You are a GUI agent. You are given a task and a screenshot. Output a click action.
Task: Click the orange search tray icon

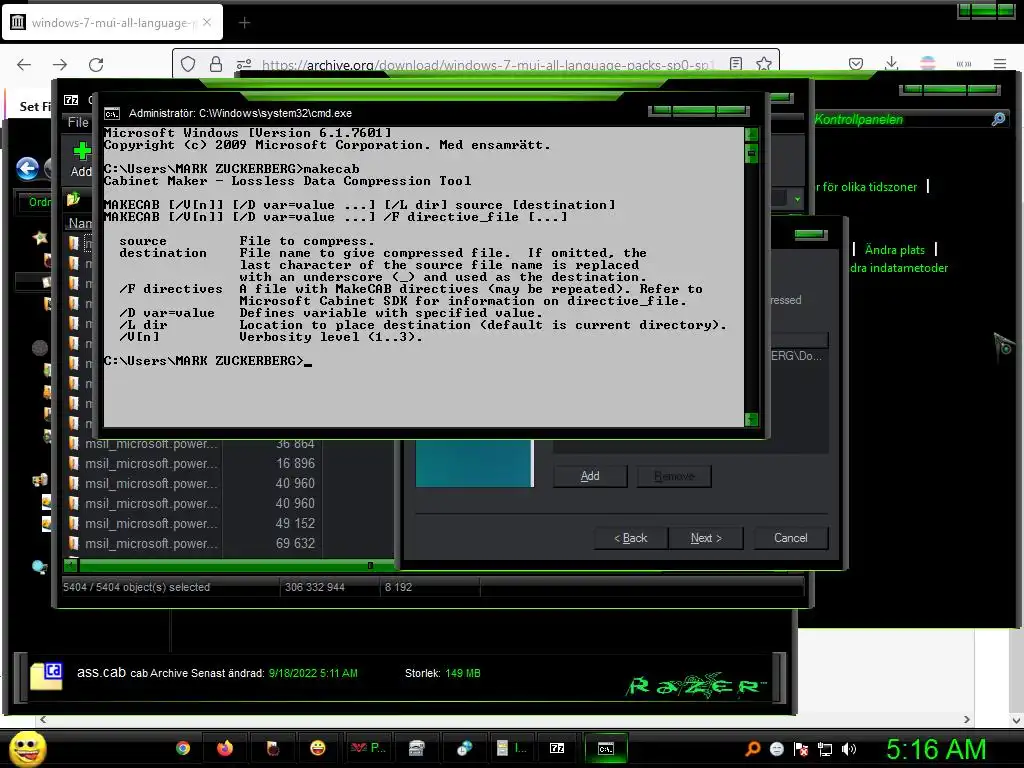(x=752, y=749)
